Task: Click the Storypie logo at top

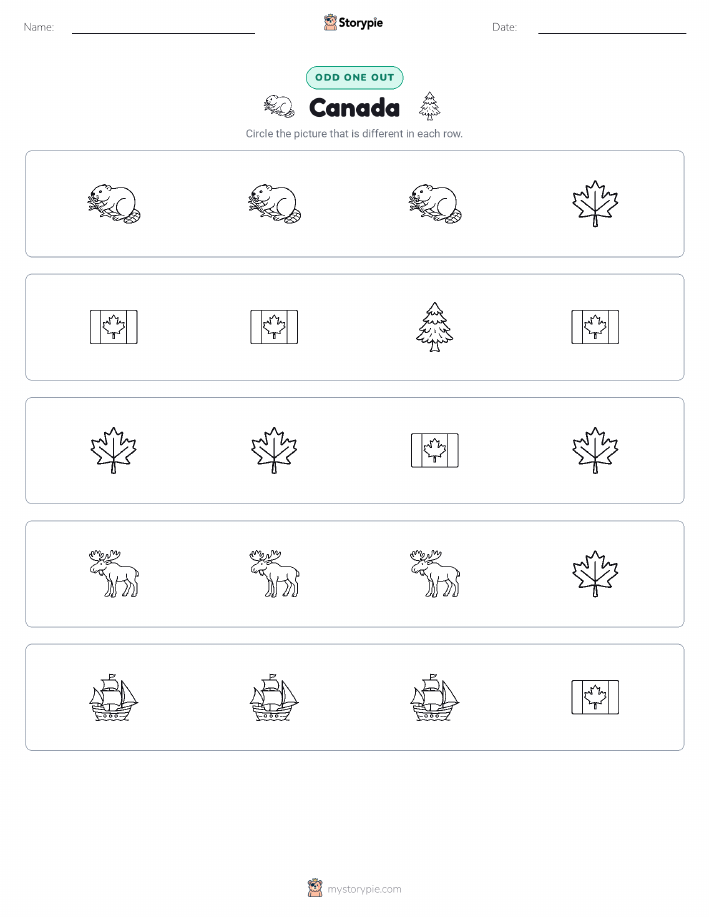Action: point(353,23)
